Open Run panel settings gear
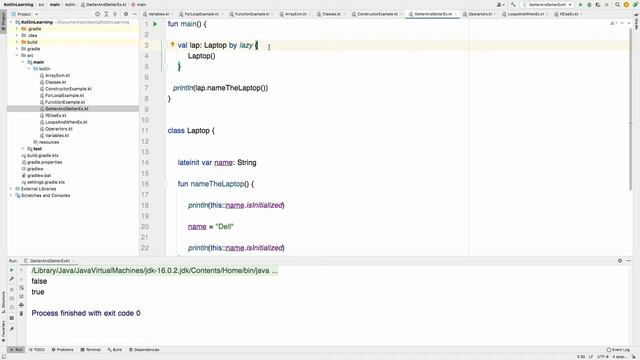640x360 pixels. (620, 260)
